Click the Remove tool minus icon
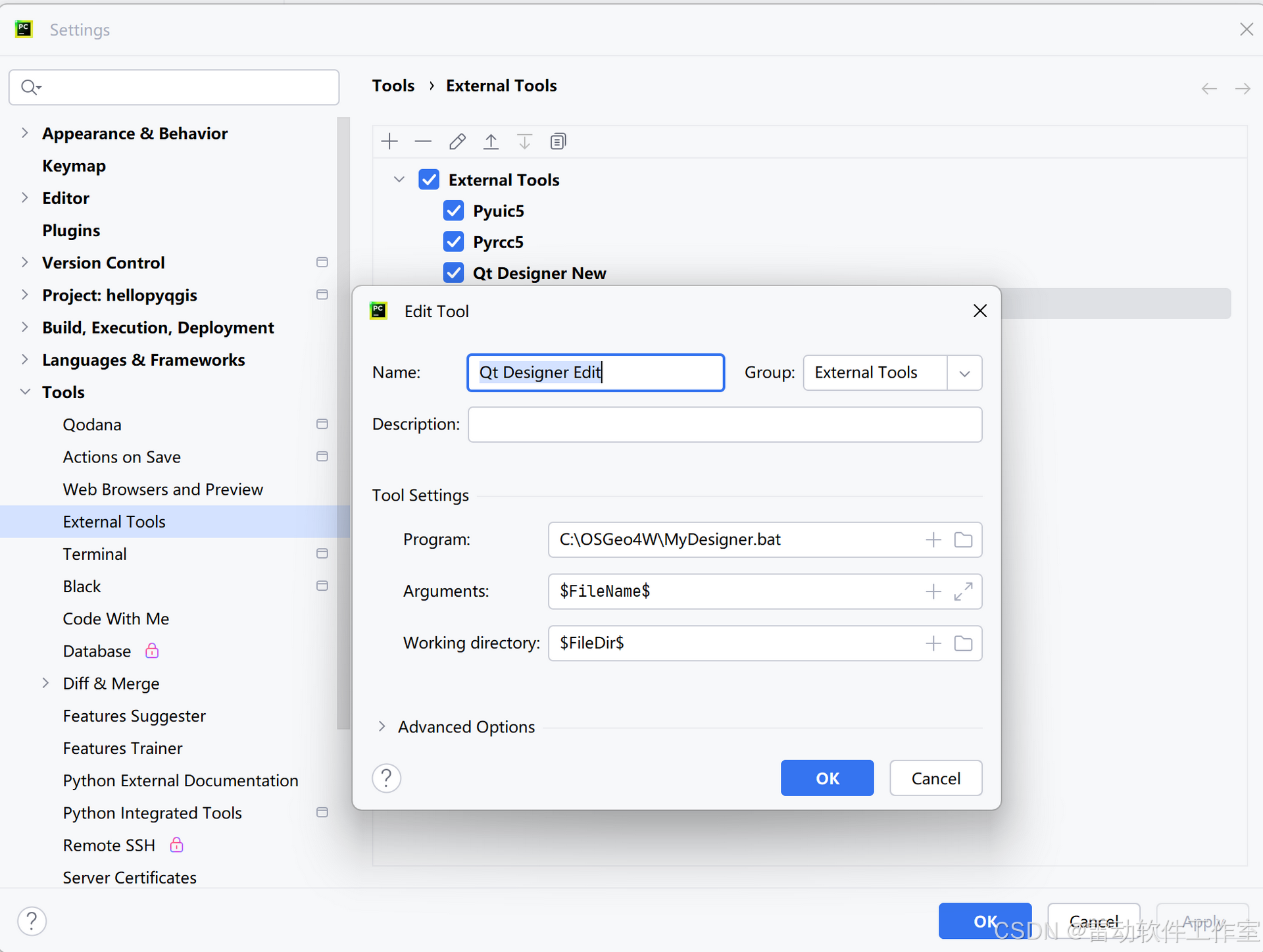The height and width of the screenshot is (952, 1263). pyautogui.click(x=423, y=141)
